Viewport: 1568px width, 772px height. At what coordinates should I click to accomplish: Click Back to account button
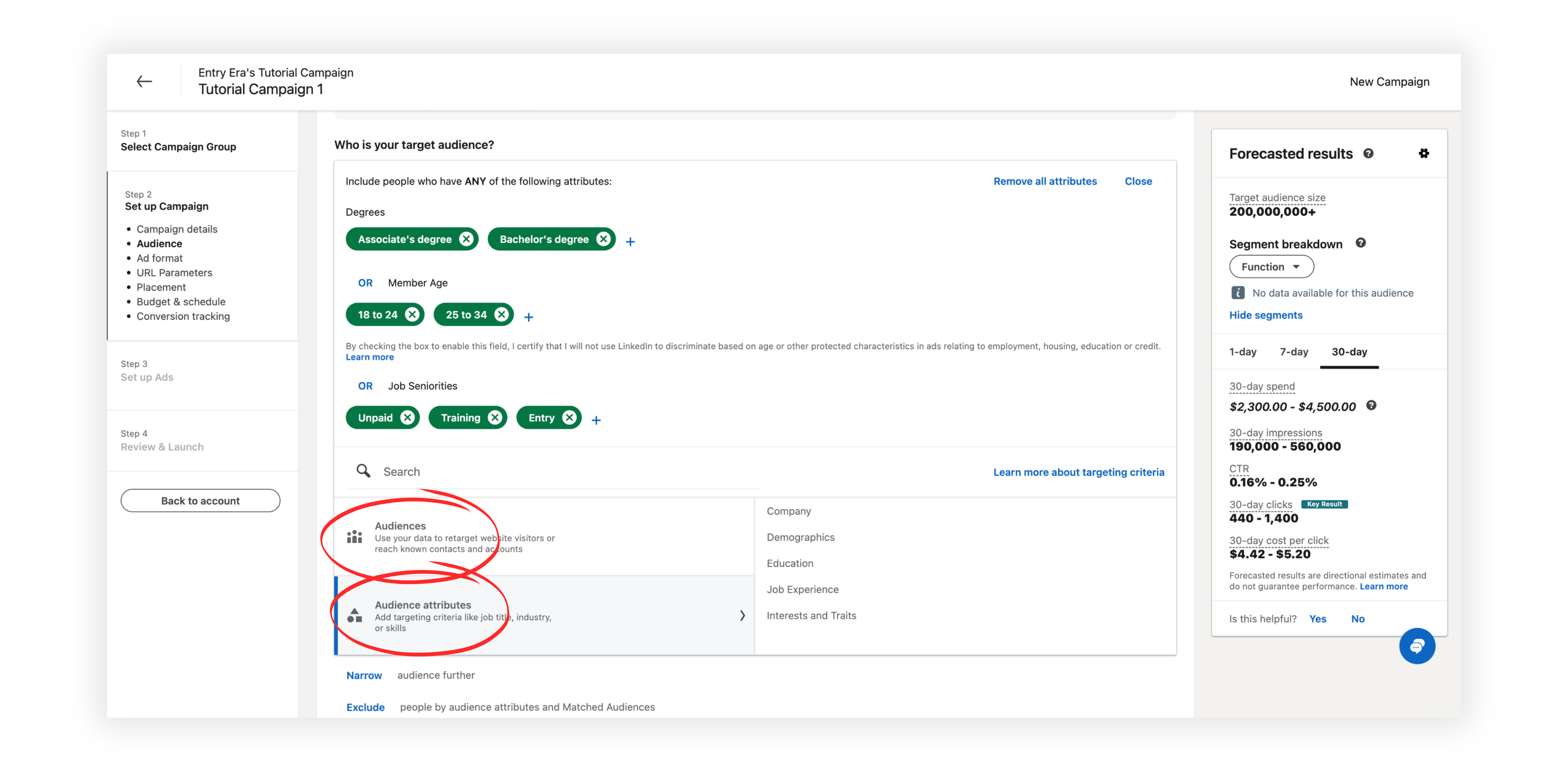[x=200, y=500]
